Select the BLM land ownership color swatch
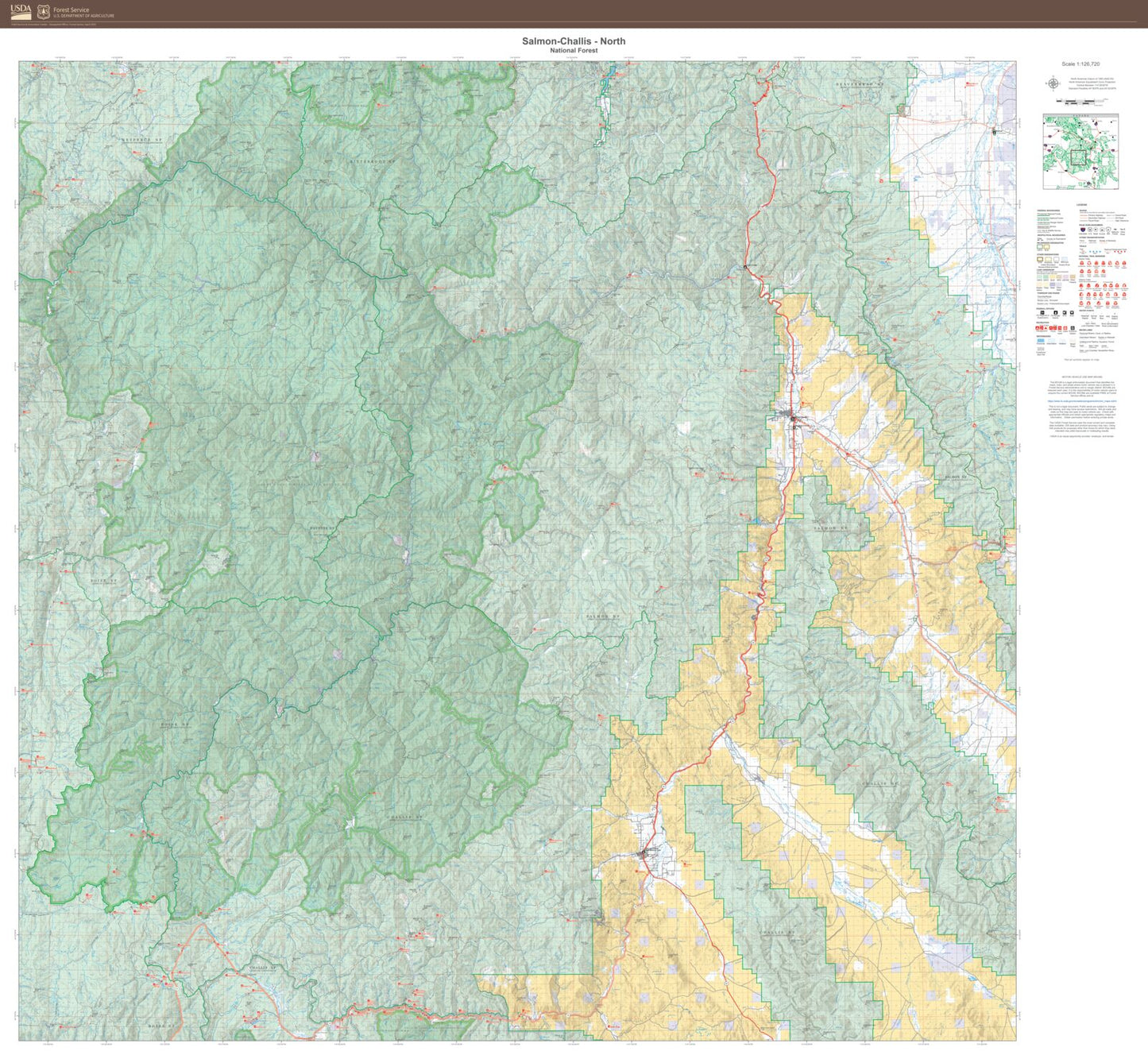This screenshot has width=1148, height=1055. pos(1053,276)
